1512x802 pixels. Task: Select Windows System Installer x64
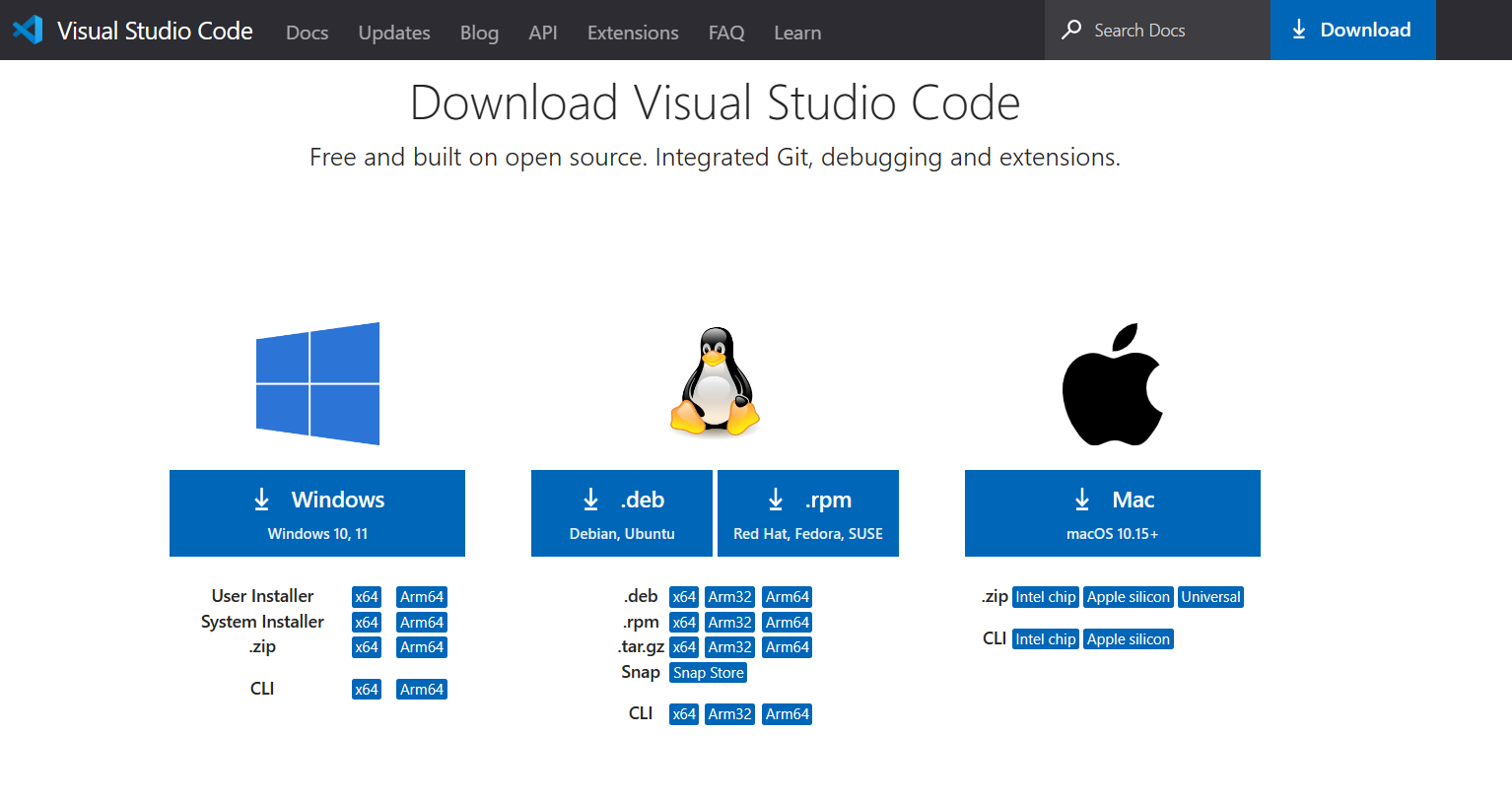pyautogui.click(x=367, y=623)
